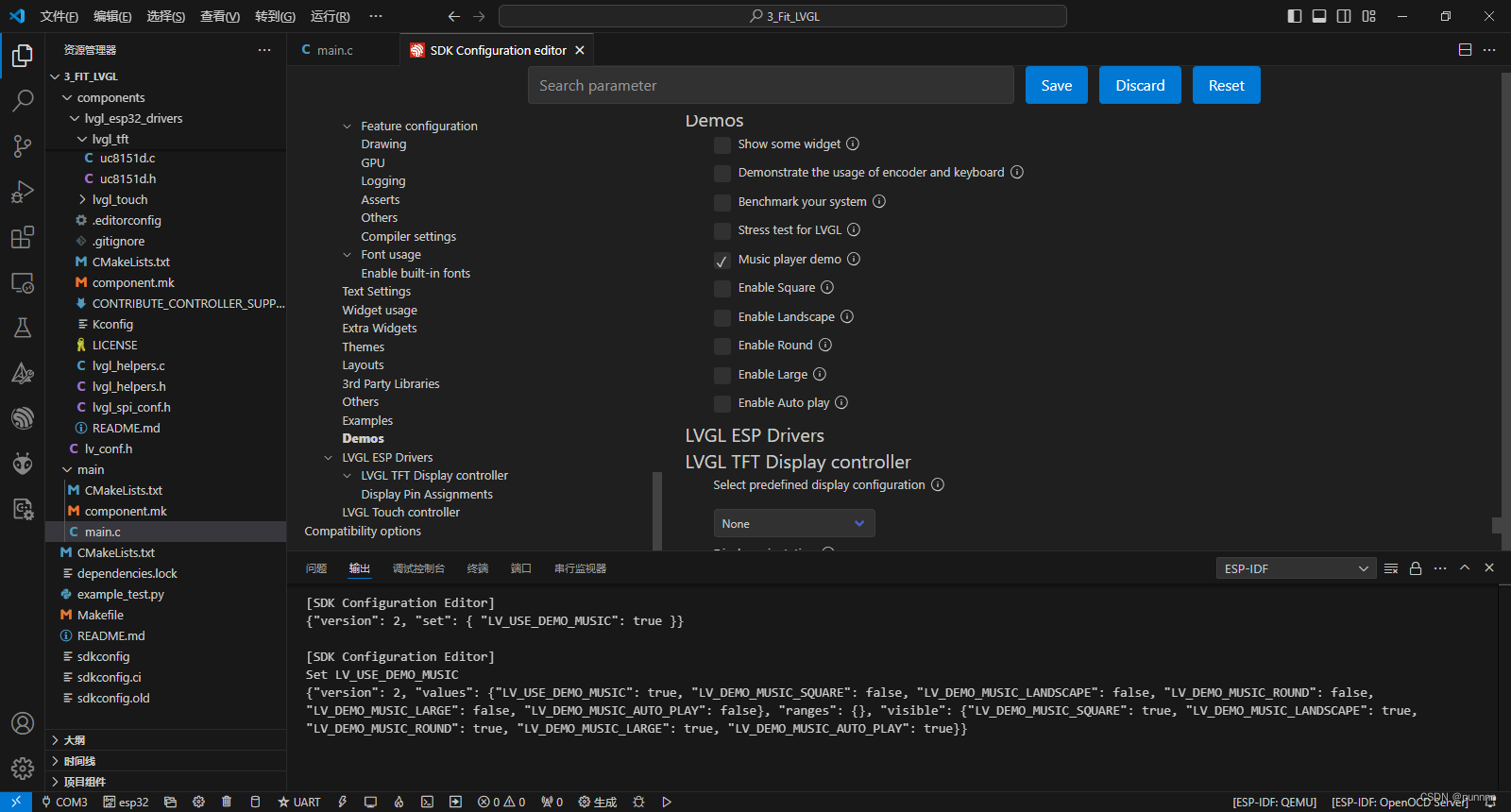
Task: Open the 文件(F) menu
Action: pos(59,16)
